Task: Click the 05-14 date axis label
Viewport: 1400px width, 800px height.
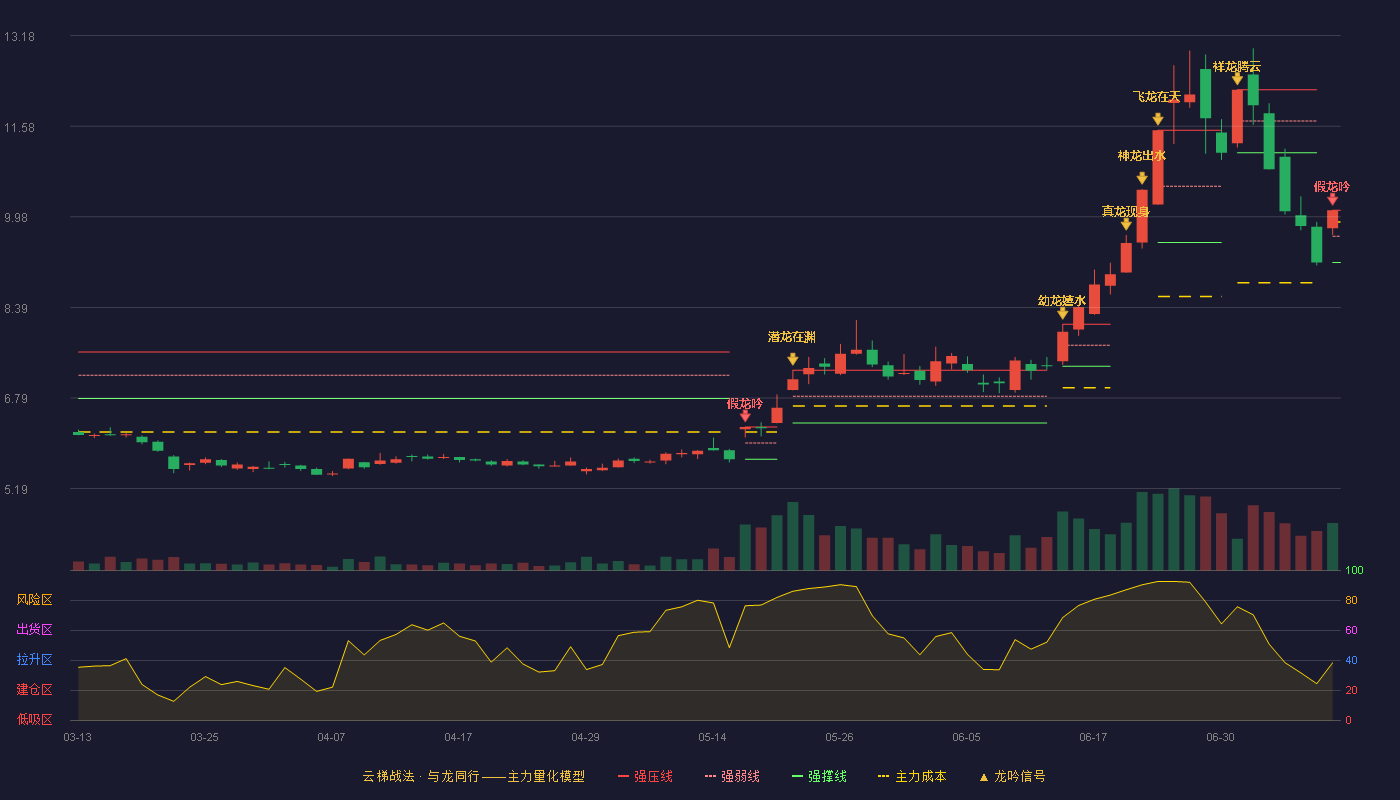Action: click(712, 737)
